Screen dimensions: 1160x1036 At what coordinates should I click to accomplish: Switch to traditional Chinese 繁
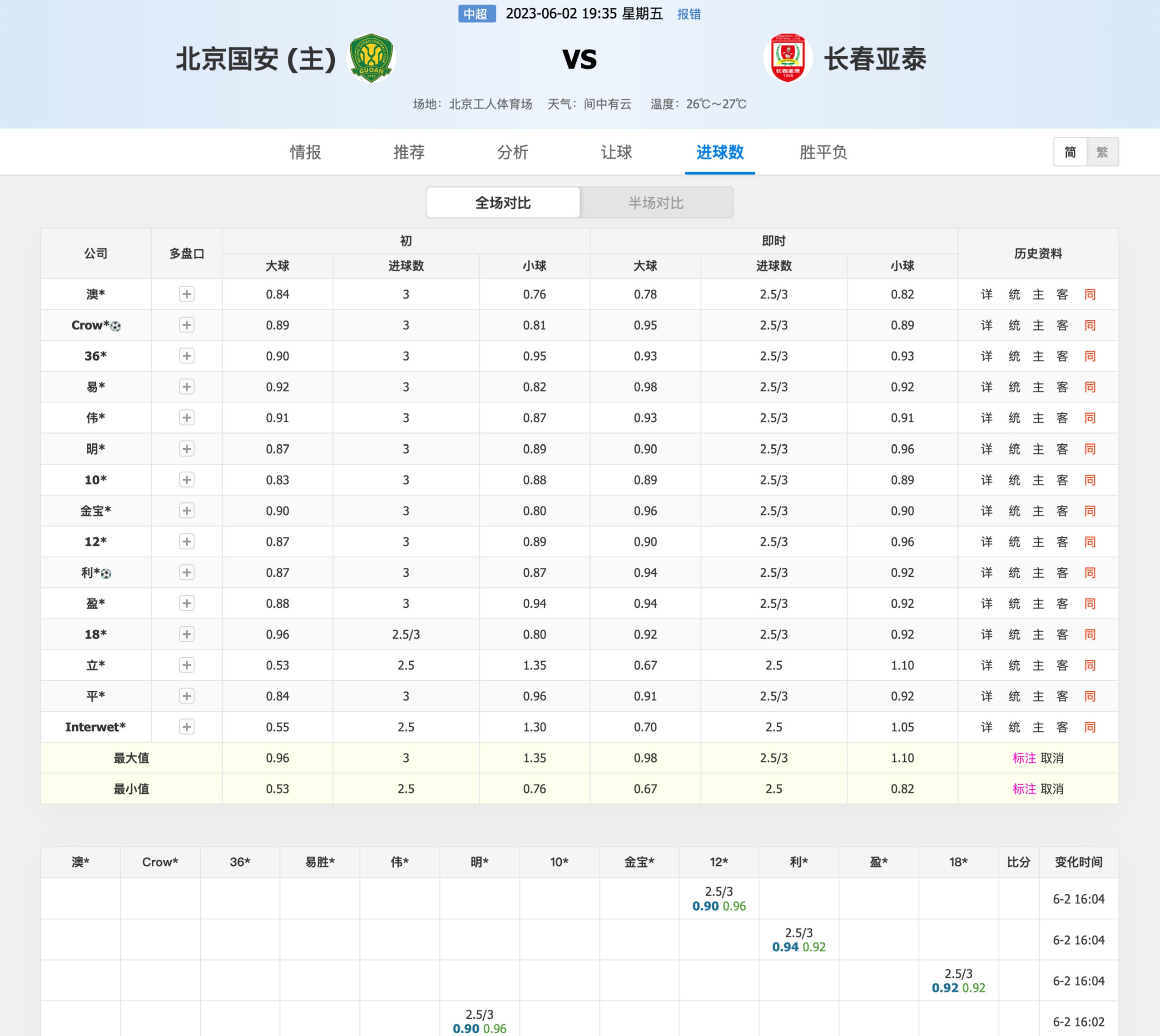click(x=1102, y=152)
